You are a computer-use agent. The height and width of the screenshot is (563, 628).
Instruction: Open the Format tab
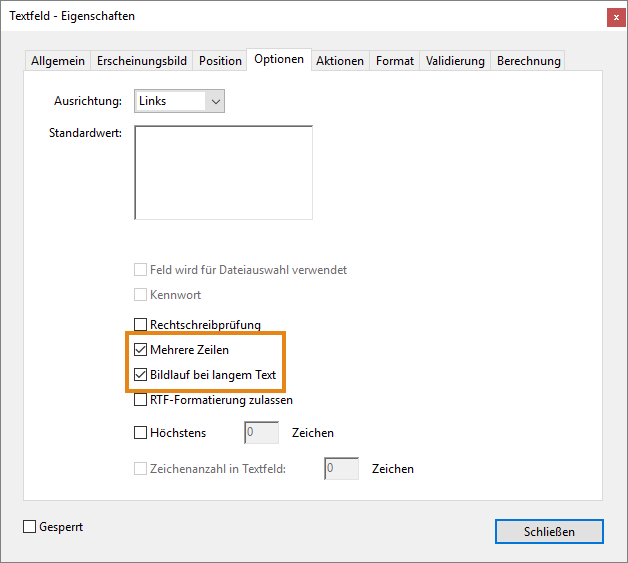(x=395, y=61)
